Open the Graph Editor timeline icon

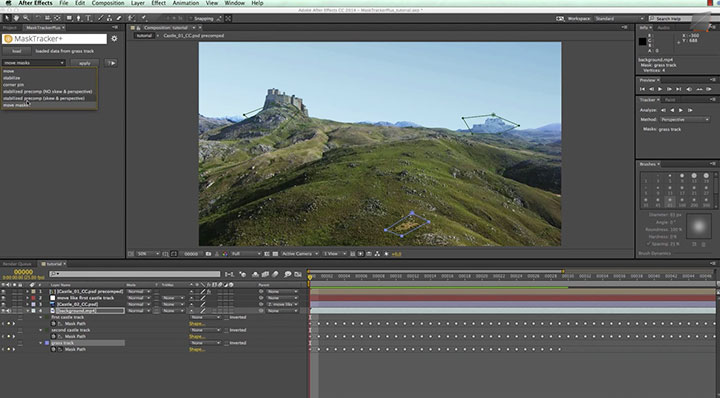[298, 274]
